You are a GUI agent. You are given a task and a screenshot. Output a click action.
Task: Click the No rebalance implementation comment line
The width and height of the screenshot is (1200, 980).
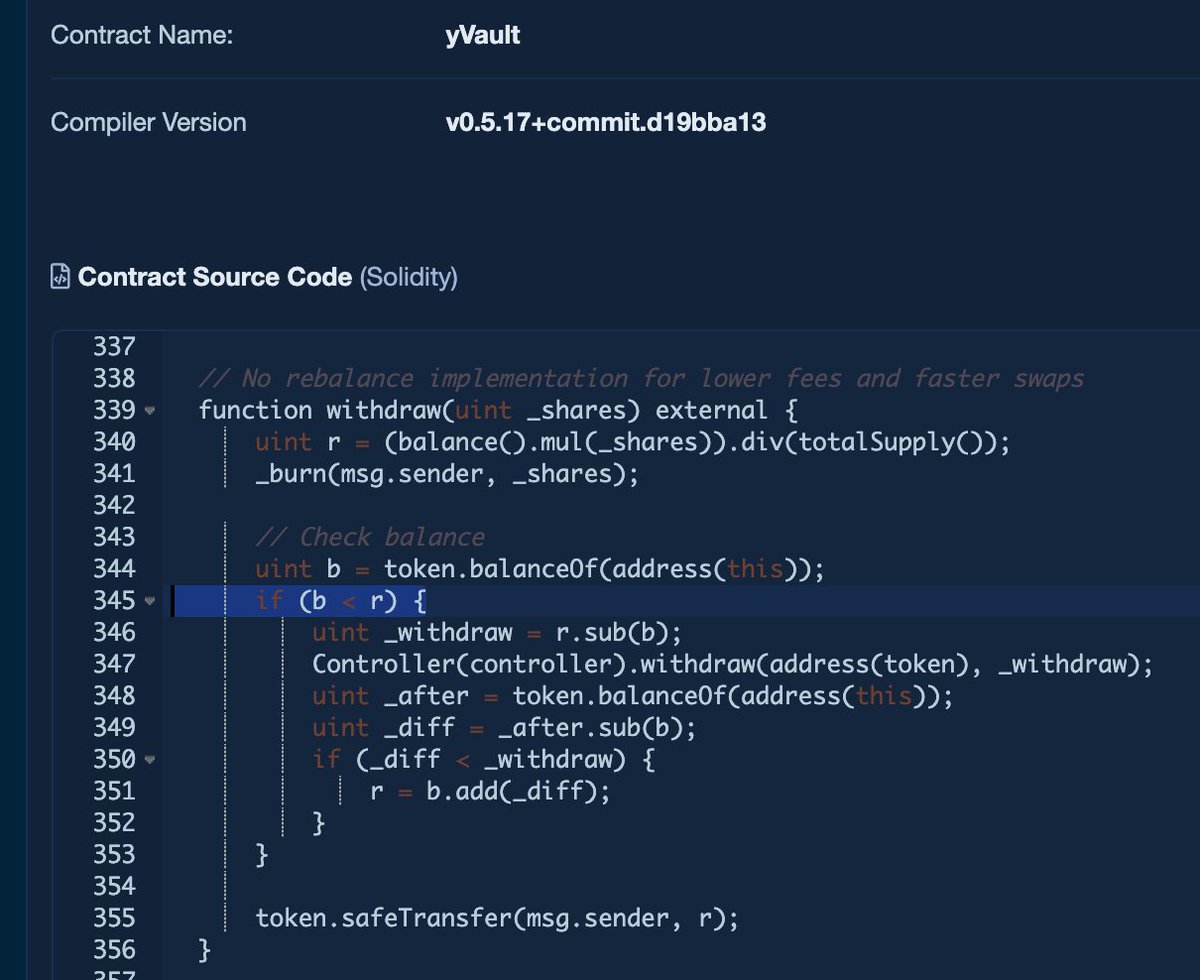click(641, 378)
